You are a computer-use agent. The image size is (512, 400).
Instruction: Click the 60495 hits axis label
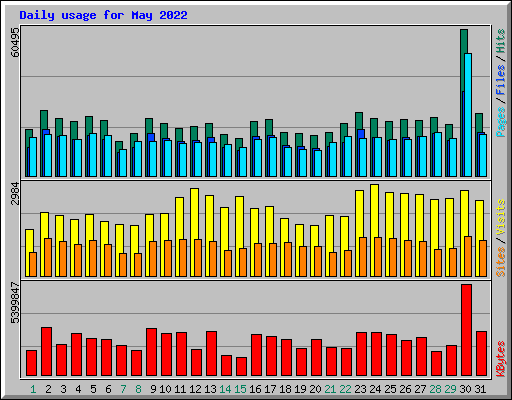(x=15, y=42)
